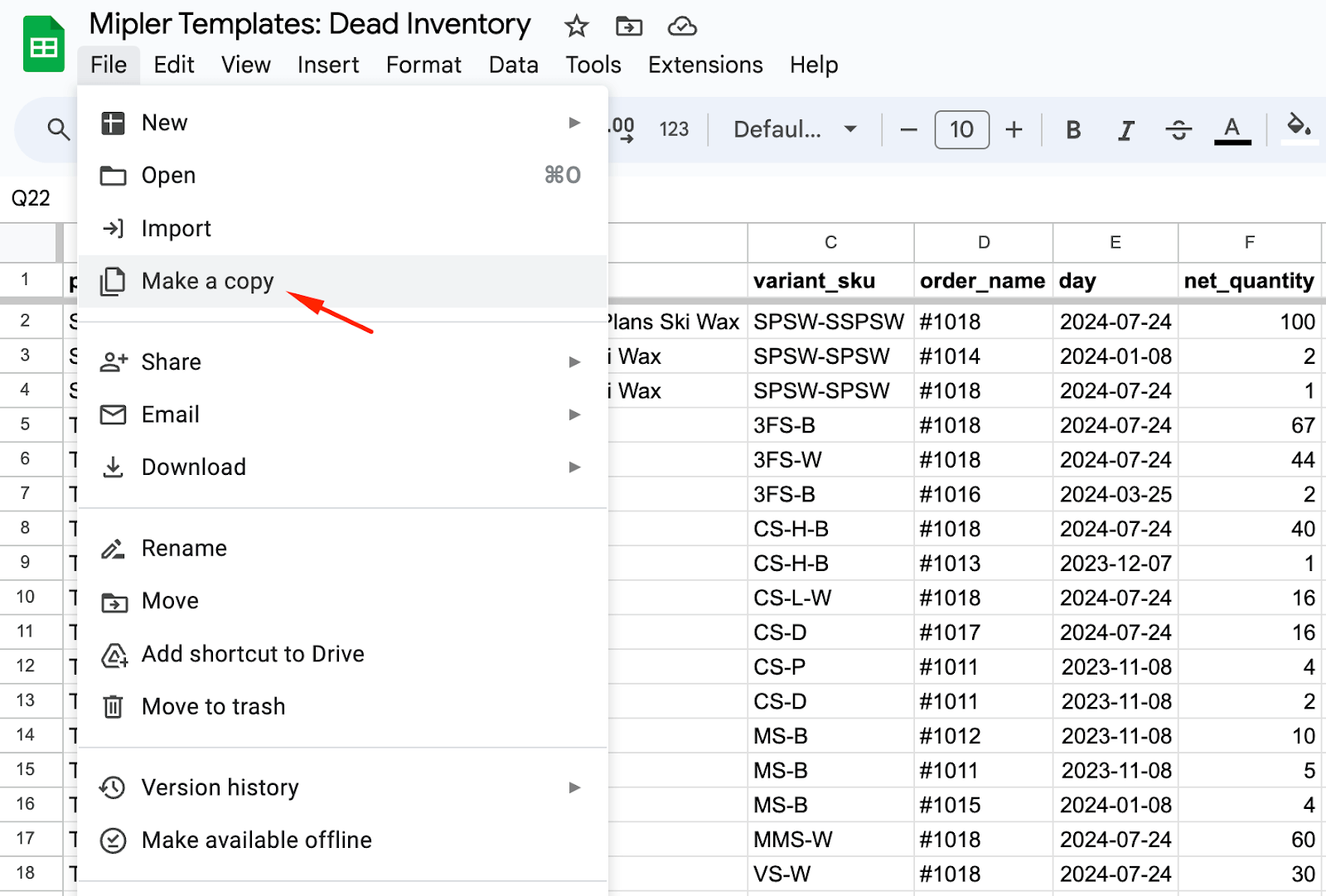Click Rename in the File menu
This screenshot has width=1326, height=896.
click(x=184, y=549)
